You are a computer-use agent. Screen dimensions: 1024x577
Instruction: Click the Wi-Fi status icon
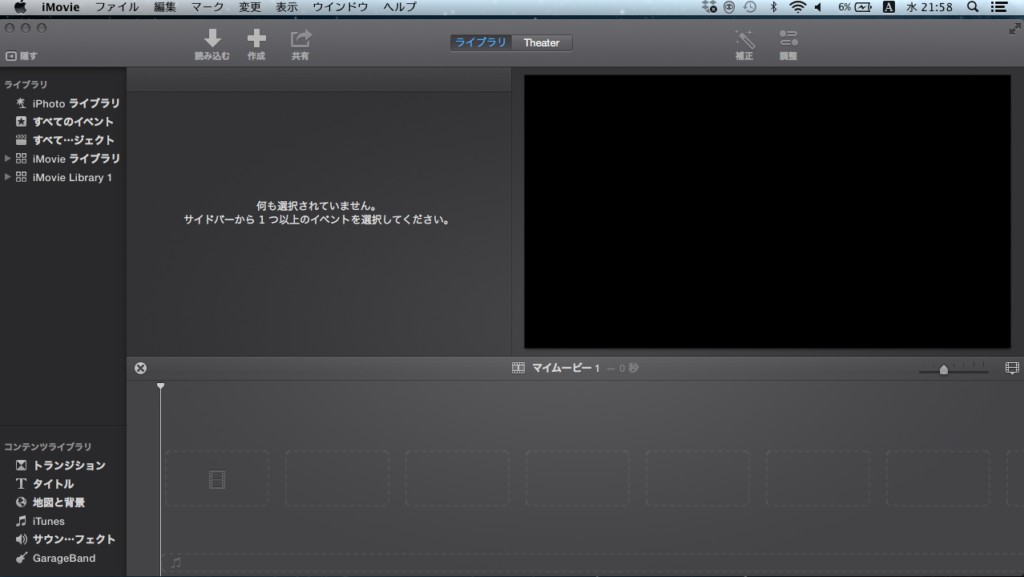pyautogui.click(x=797, y=7)
